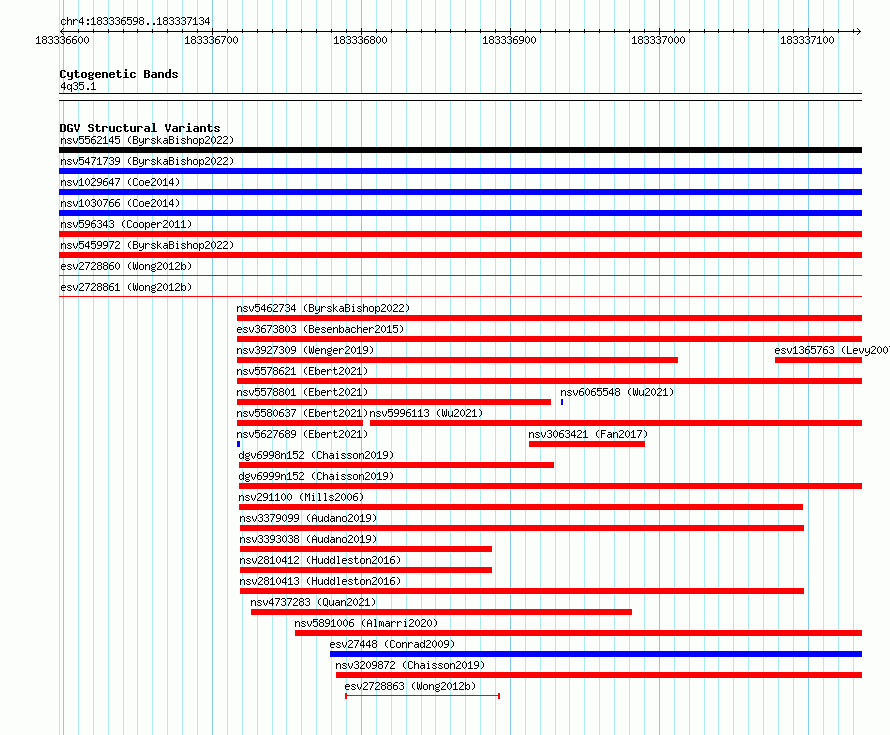The width and height of the screenshot is (890, 735).
Task: Select the red nsv3927309 variant bar
Action: (x=457, y=360)
